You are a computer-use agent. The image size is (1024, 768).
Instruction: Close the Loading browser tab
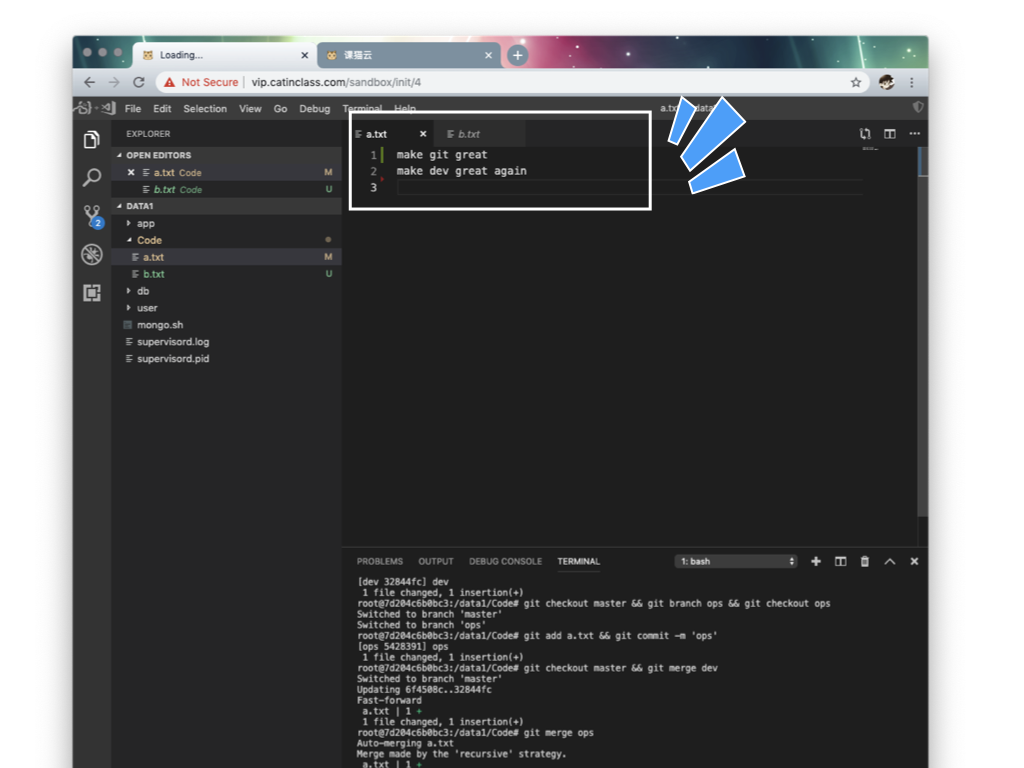[x=304, y=56]
